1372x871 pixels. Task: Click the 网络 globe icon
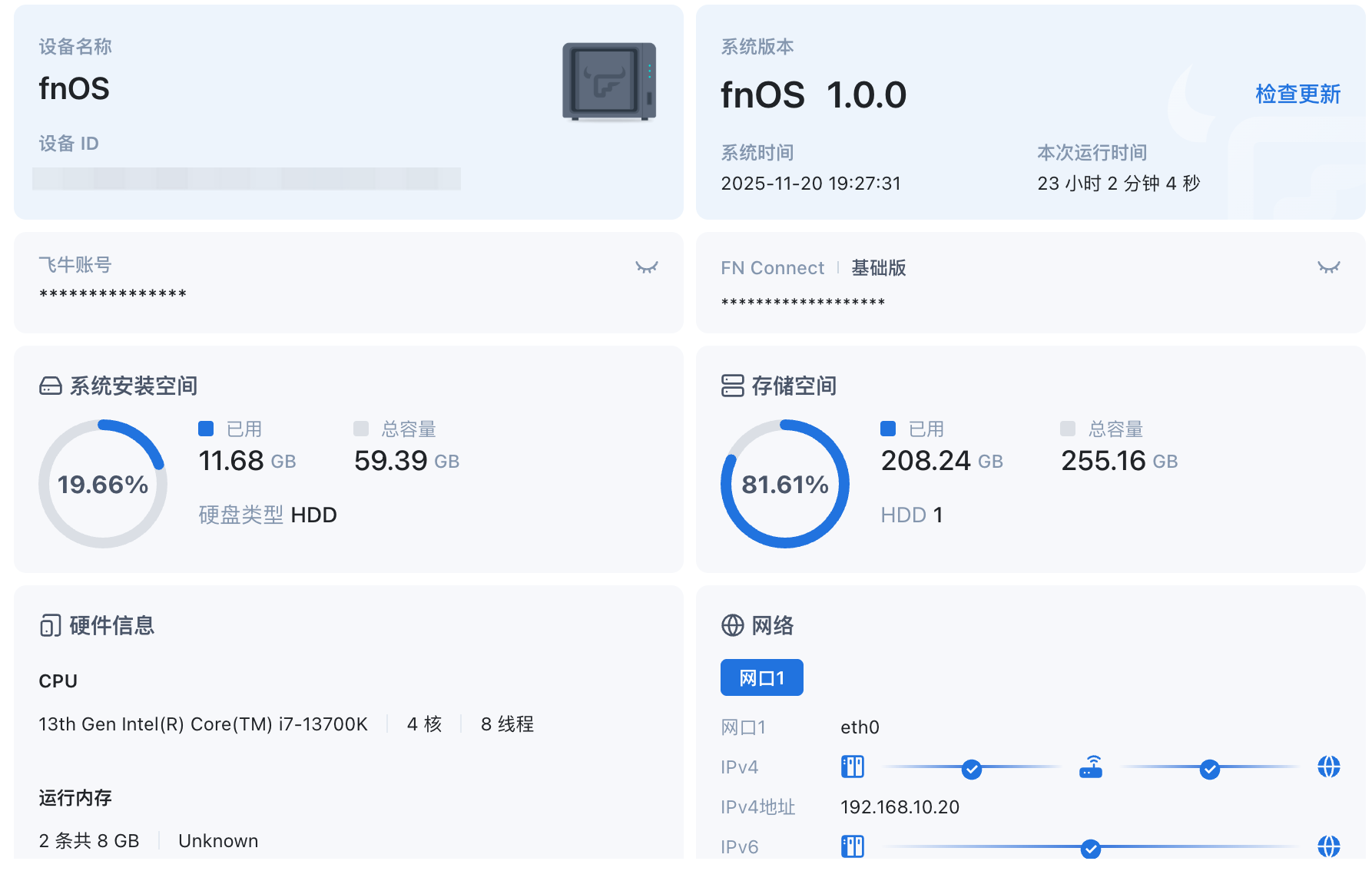732,625
